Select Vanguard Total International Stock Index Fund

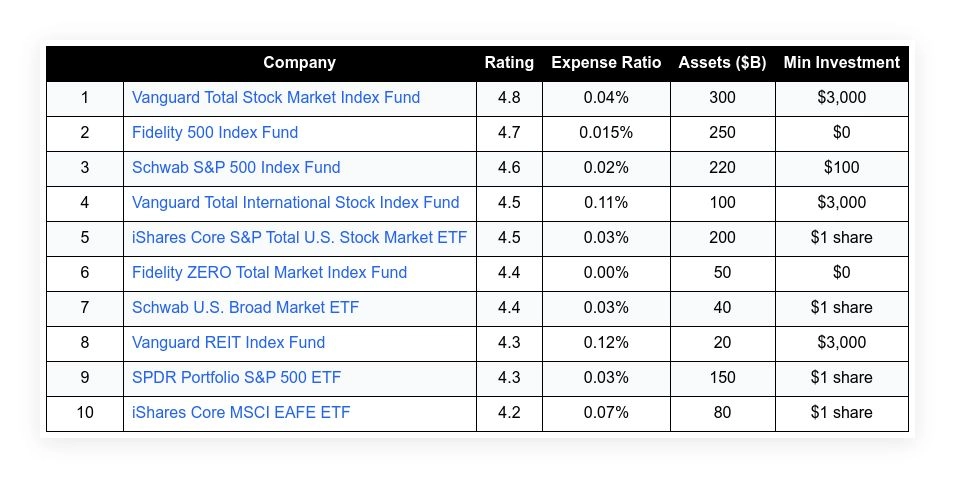[296, 203]
